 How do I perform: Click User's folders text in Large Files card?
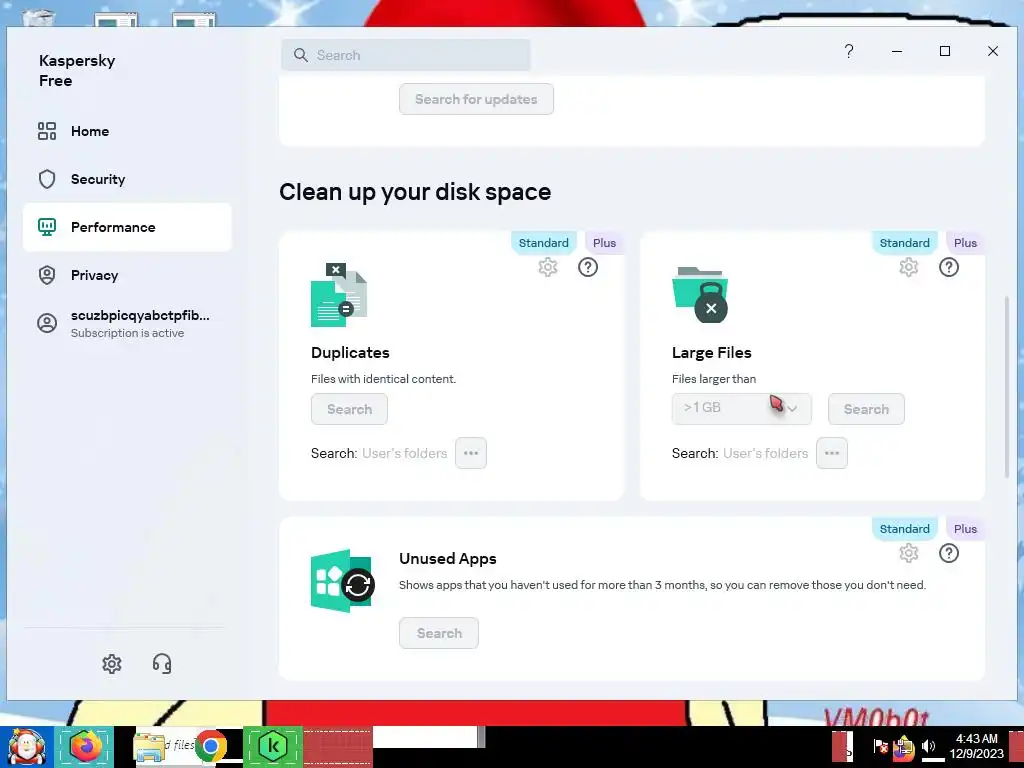tap(765, 453)
